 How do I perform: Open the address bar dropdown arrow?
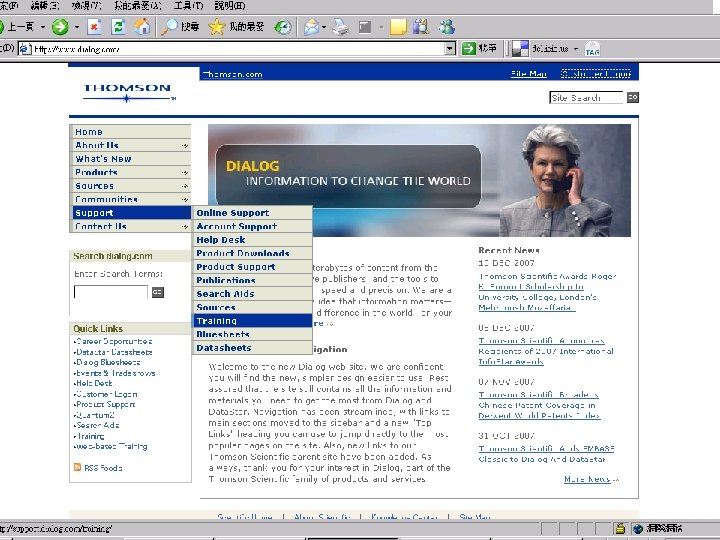(x=450, y=48)
